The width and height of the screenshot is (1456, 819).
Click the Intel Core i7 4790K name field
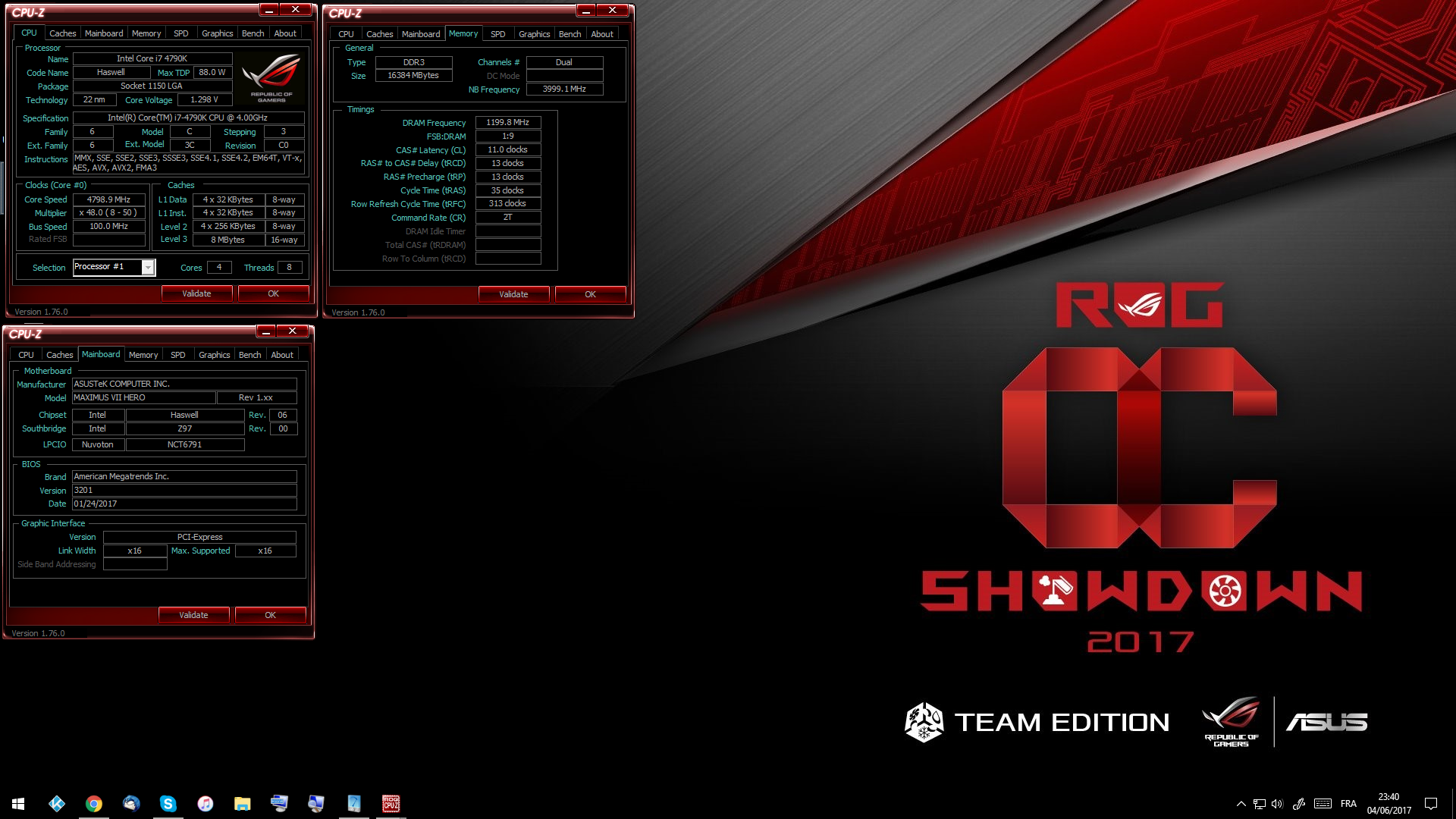click(x=152, y=58)
